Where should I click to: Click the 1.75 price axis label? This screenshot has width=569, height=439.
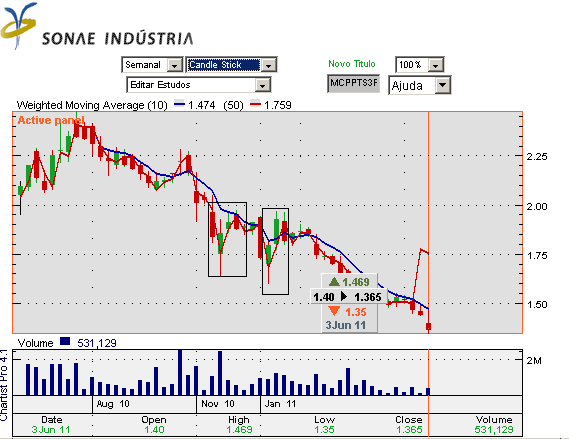point(537,255)
